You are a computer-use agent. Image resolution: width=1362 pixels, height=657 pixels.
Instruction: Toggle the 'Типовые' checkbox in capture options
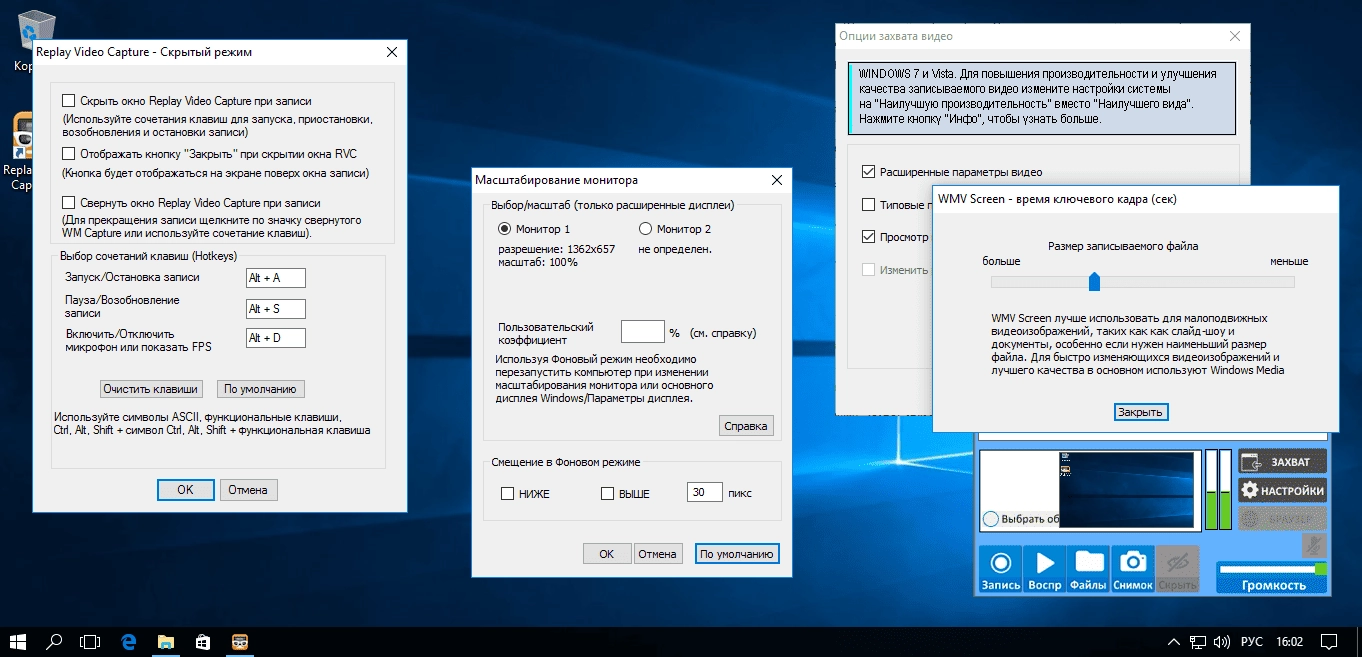[x=869, y=205]
